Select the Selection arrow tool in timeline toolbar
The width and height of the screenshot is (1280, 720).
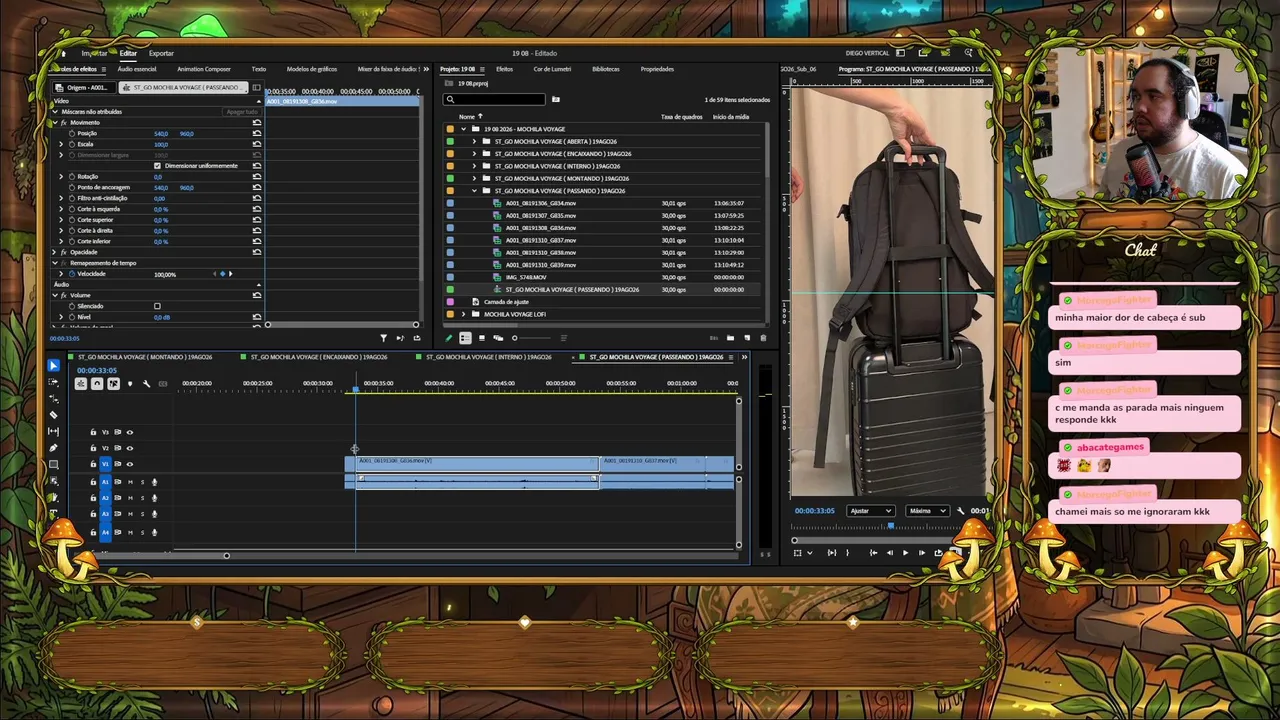click(x=54, y=366)
